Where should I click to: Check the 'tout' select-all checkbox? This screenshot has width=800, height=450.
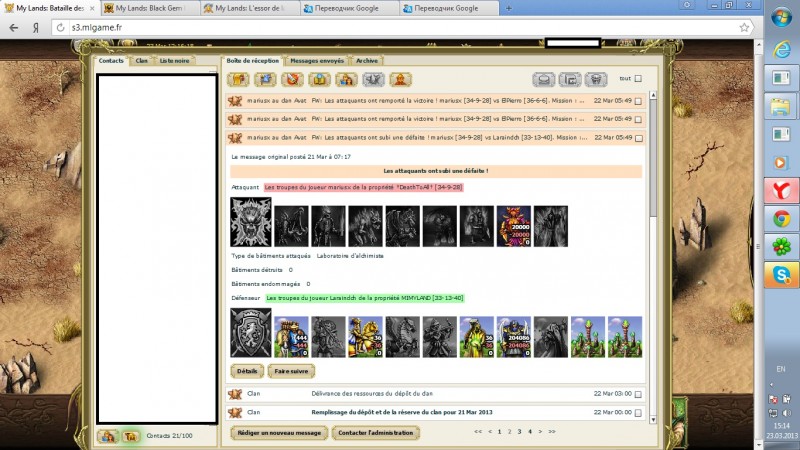tap(639, 79)
